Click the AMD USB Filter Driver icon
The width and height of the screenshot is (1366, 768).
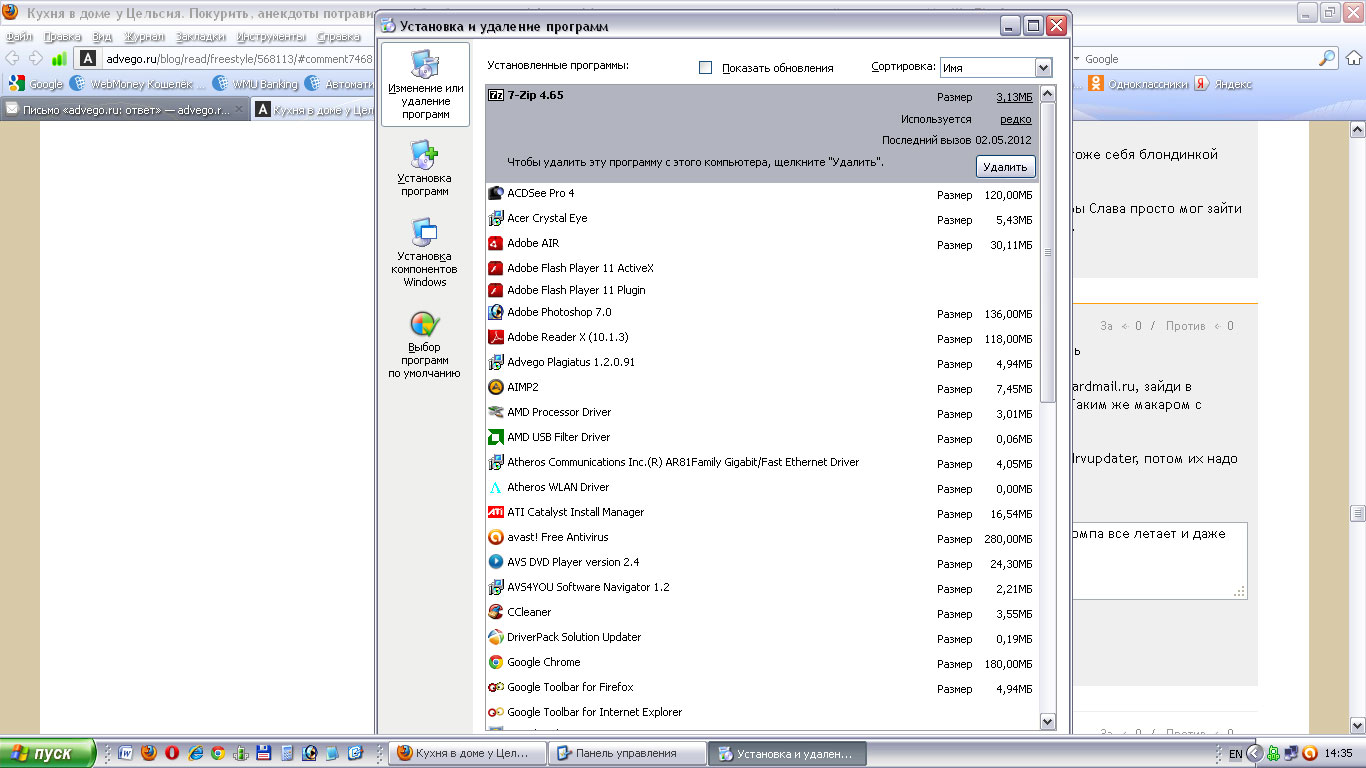495,437
